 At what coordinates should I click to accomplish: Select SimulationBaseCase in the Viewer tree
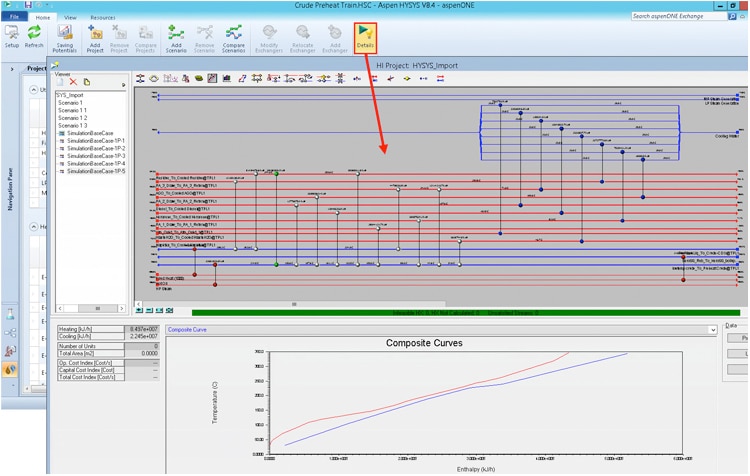coord(90,133)
